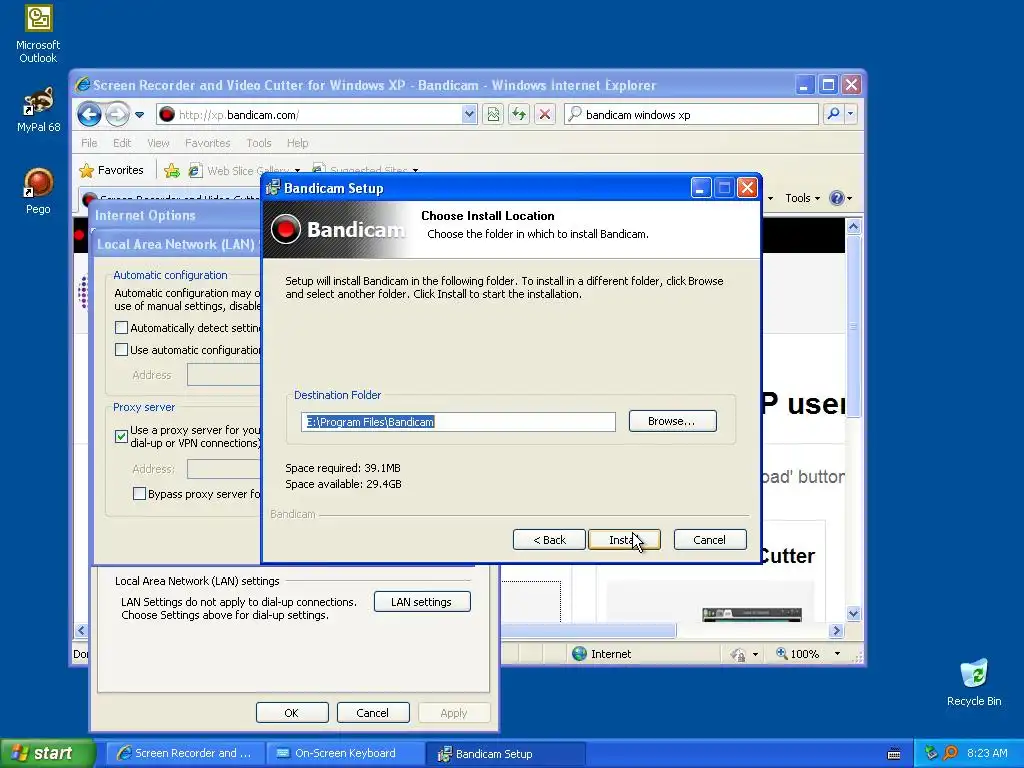Viewport: 1024px width, 768px height.
Task: Open Tools menu in menu bar
Action: point(259,143)
